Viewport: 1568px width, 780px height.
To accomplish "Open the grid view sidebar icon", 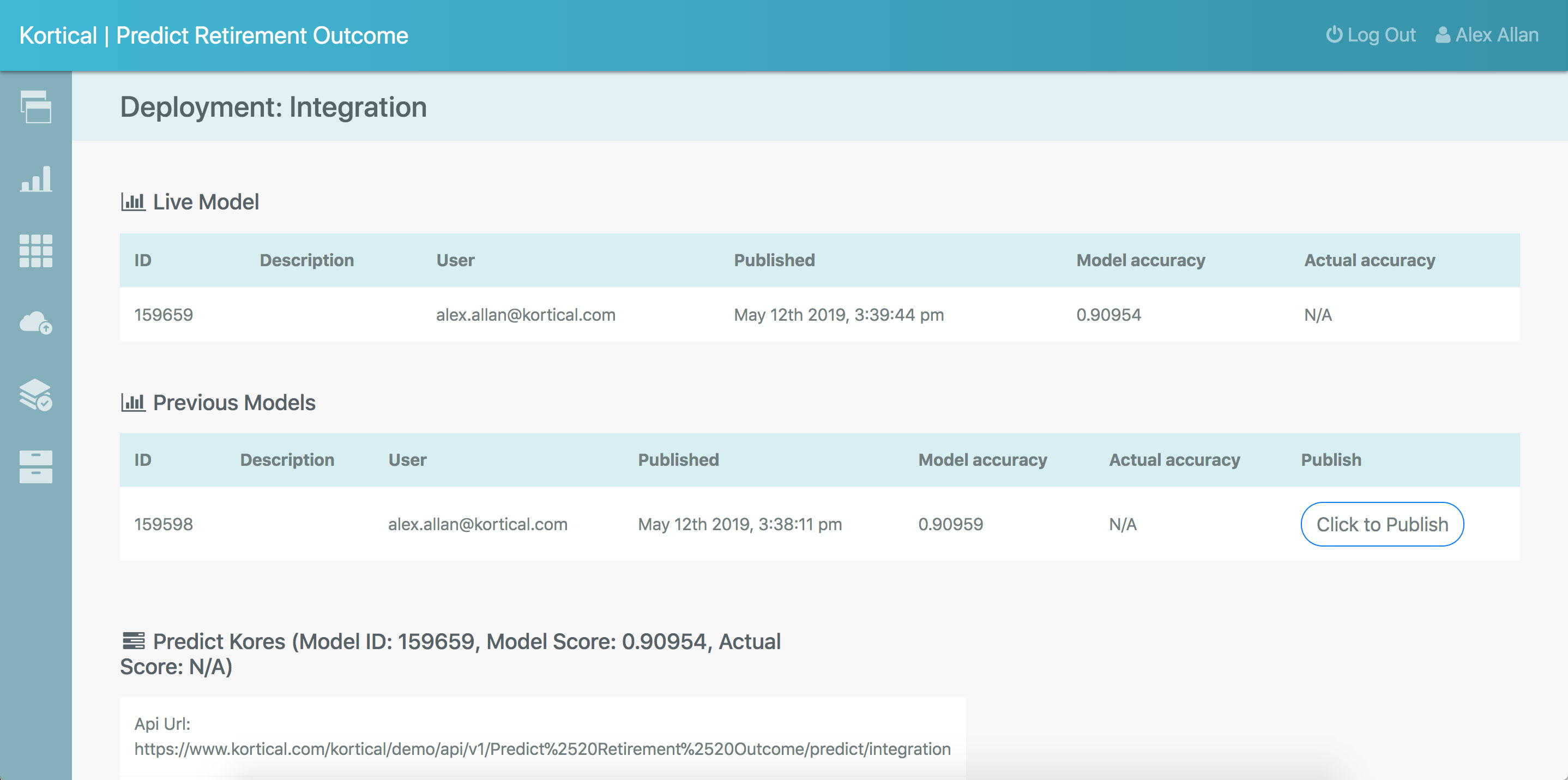I will pos(35,250).
